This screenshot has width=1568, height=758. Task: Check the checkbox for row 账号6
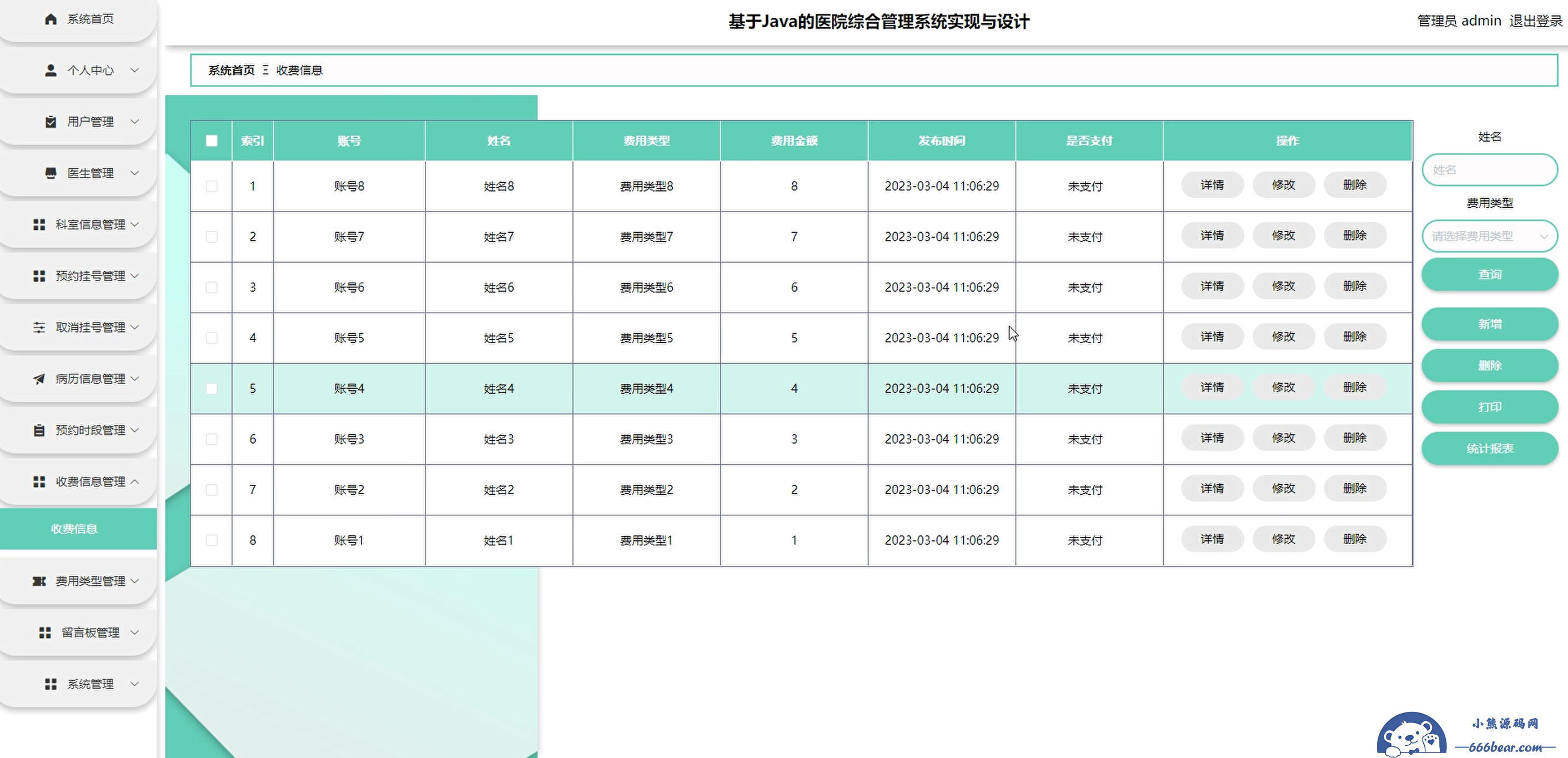click(211, 287)
